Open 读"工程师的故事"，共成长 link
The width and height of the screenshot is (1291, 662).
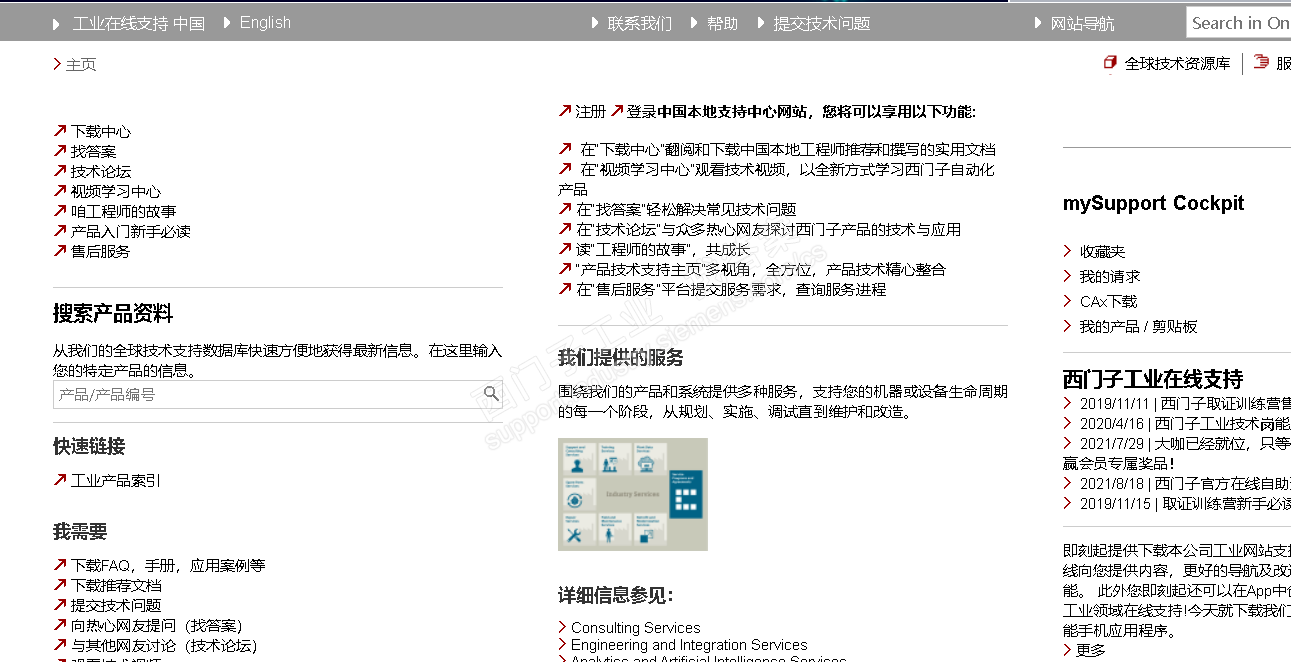[x=663, y=249]
